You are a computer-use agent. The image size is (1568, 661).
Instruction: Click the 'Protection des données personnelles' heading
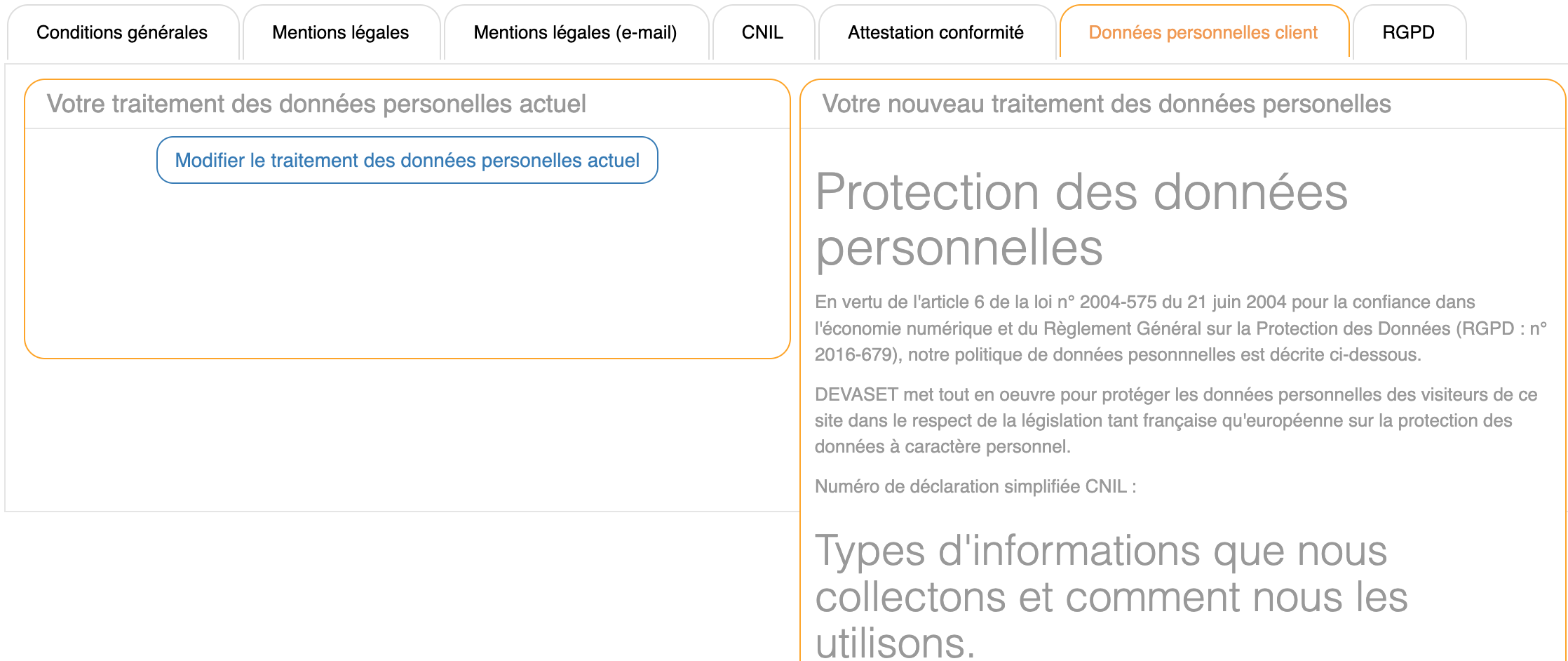1081,219
